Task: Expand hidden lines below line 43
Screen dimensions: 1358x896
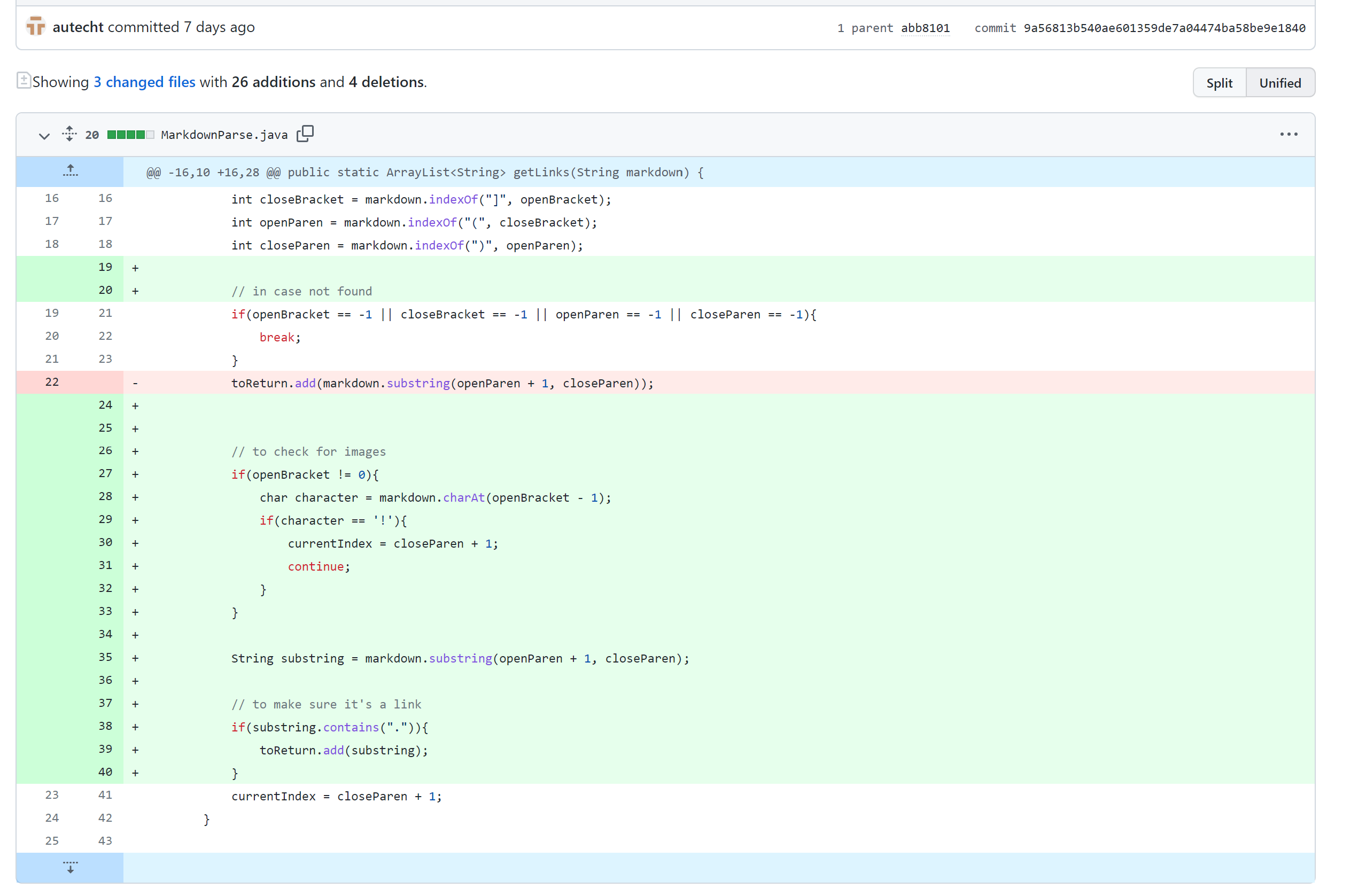Action: (69, 868)
